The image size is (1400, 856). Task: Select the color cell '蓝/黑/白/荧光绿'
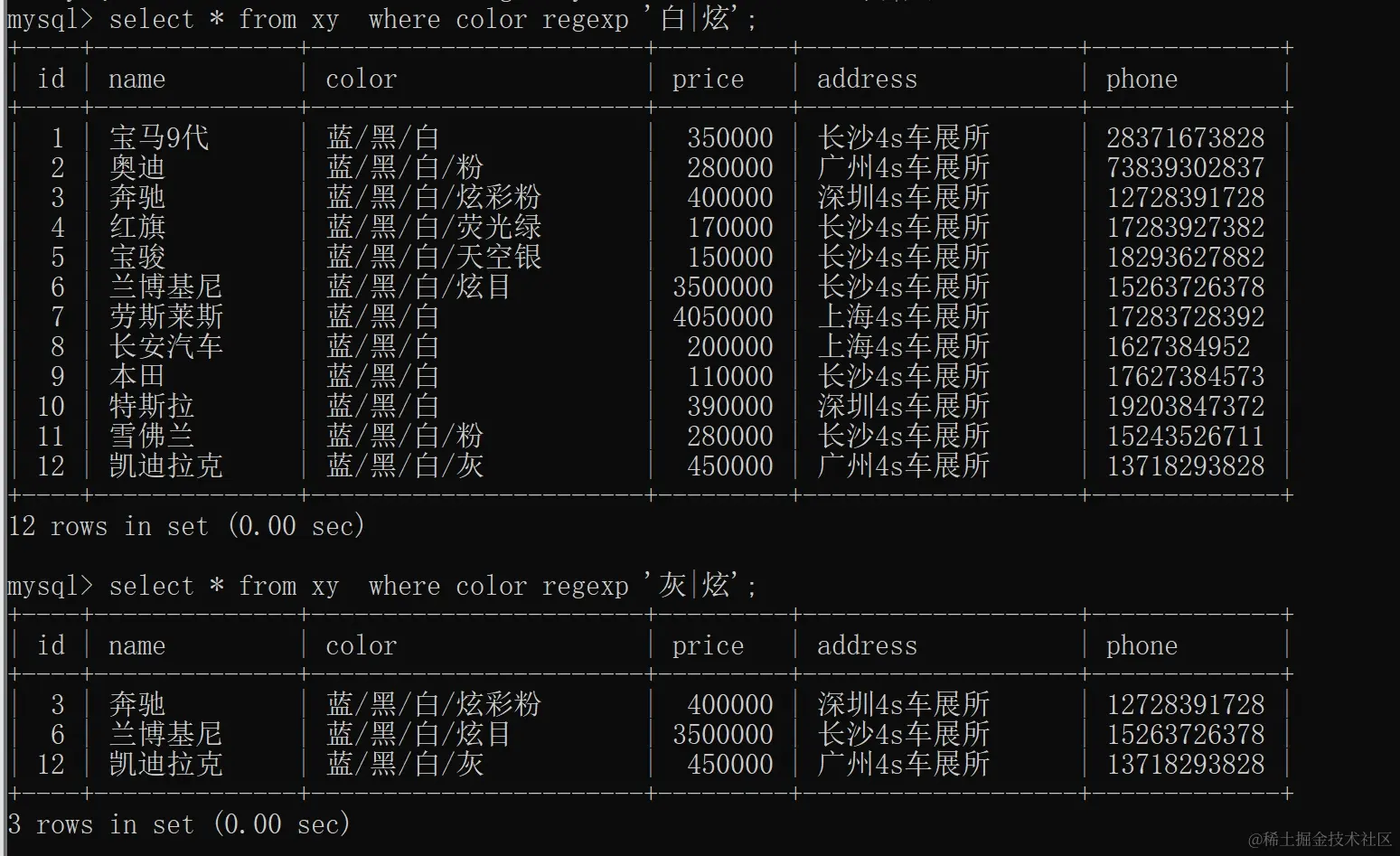(434, 227)
